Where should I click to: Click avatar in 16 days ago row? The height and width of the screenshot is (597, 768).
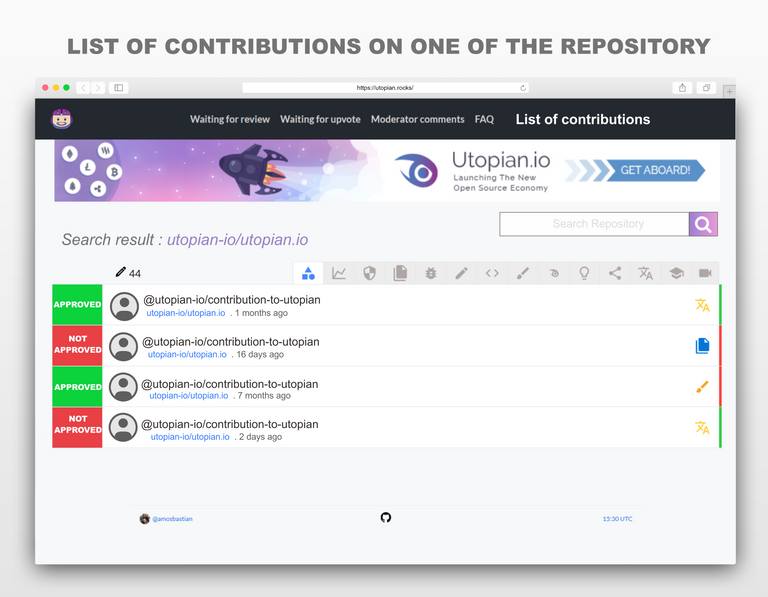(x=123, y=347)
